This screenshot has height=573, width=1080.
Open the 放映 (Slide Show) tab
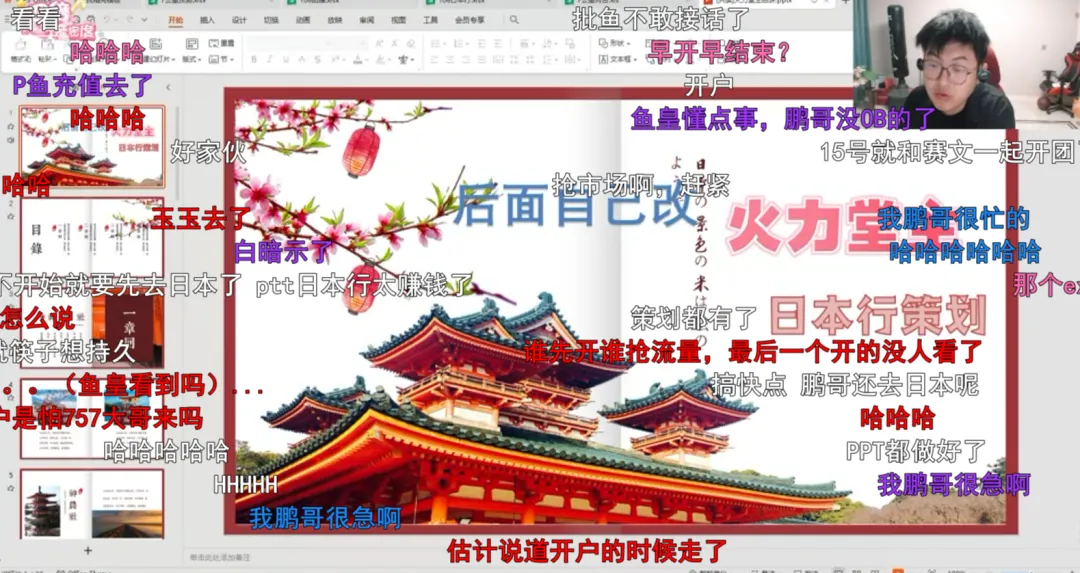click(335, 20)
